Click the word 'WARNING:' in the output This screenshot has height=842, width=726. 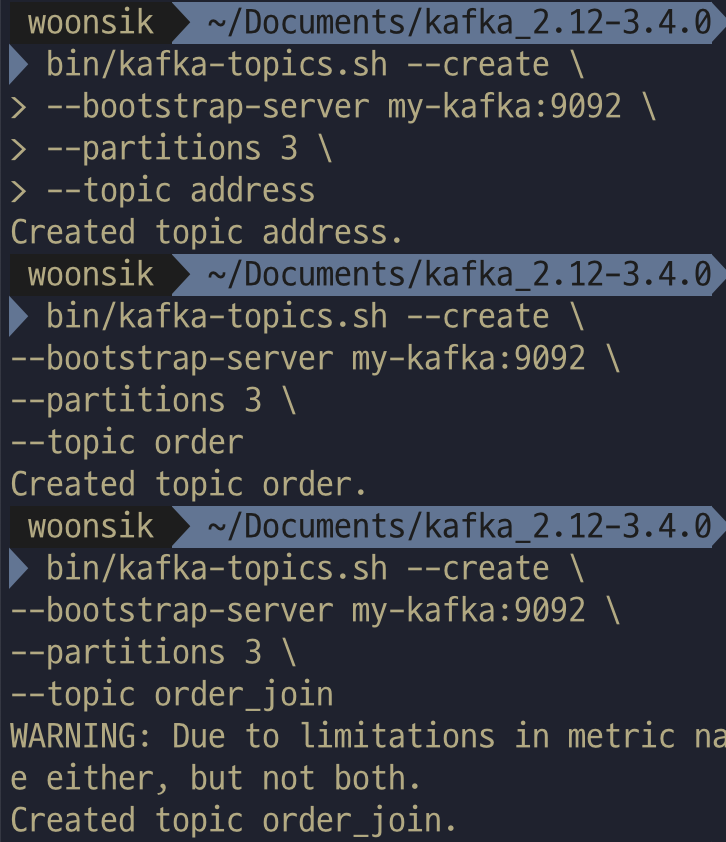tap(81, 736)
